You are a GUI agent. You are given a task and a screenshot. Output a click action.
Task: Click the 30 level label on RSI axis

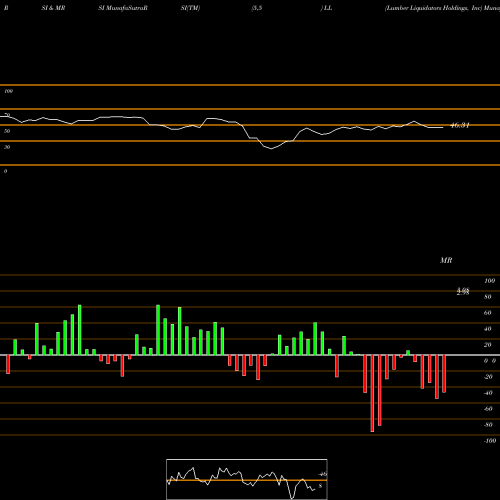(7, 147)
